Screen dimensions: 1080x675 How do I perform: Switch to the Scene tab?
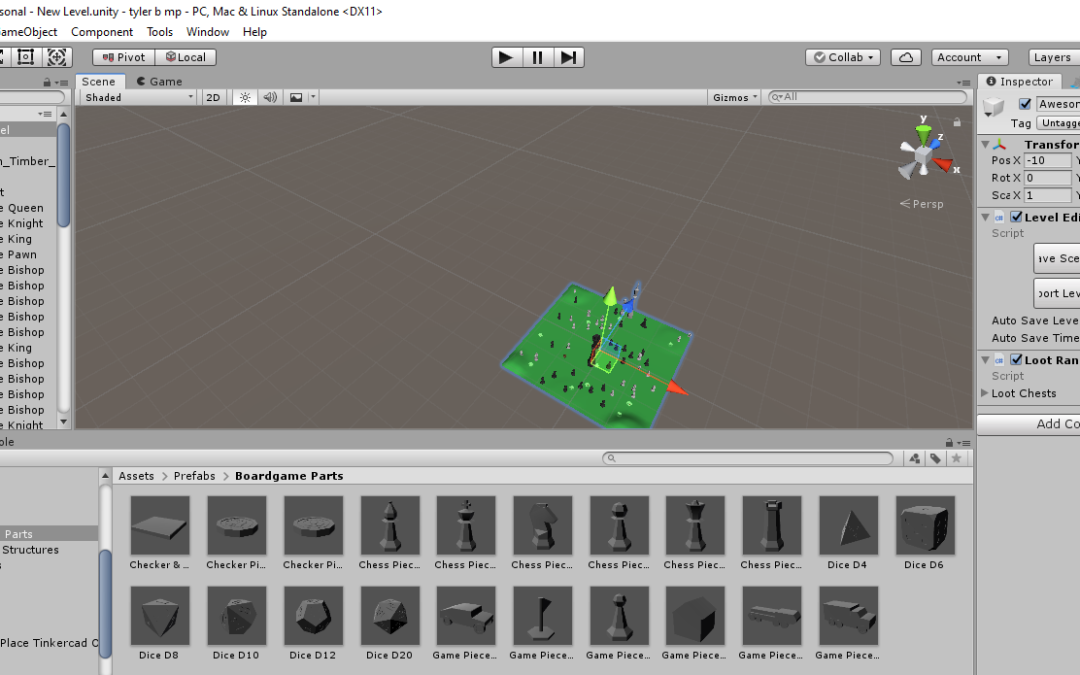point(99,81)
